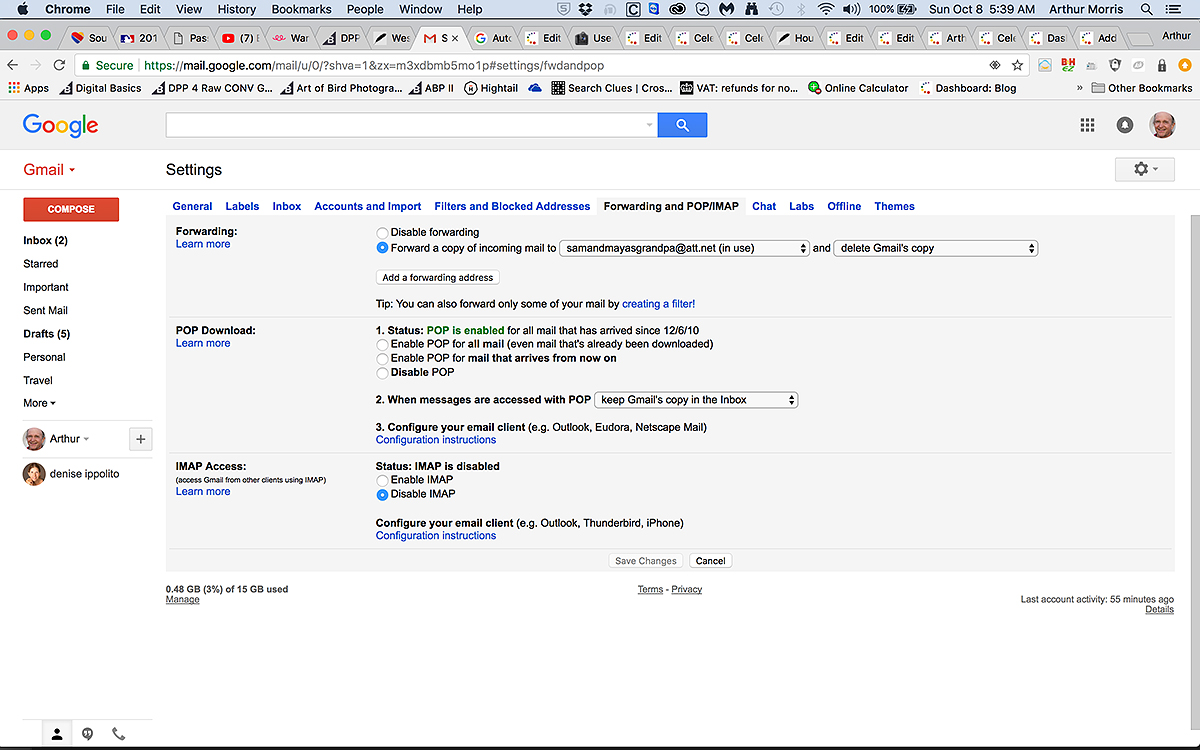The width and height of the screenshot is (1200, 750).
Task: Click the BH extension icon in Chrome toolbar
Action: (1068, 65)
